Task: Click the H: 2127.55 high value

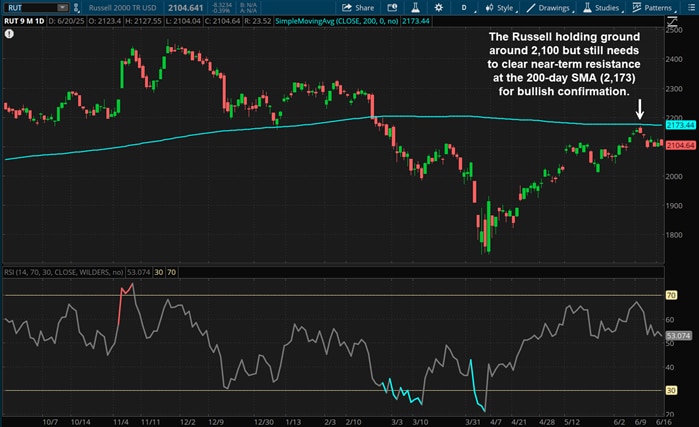Action: pyautogui.click(x=143, y=21)
